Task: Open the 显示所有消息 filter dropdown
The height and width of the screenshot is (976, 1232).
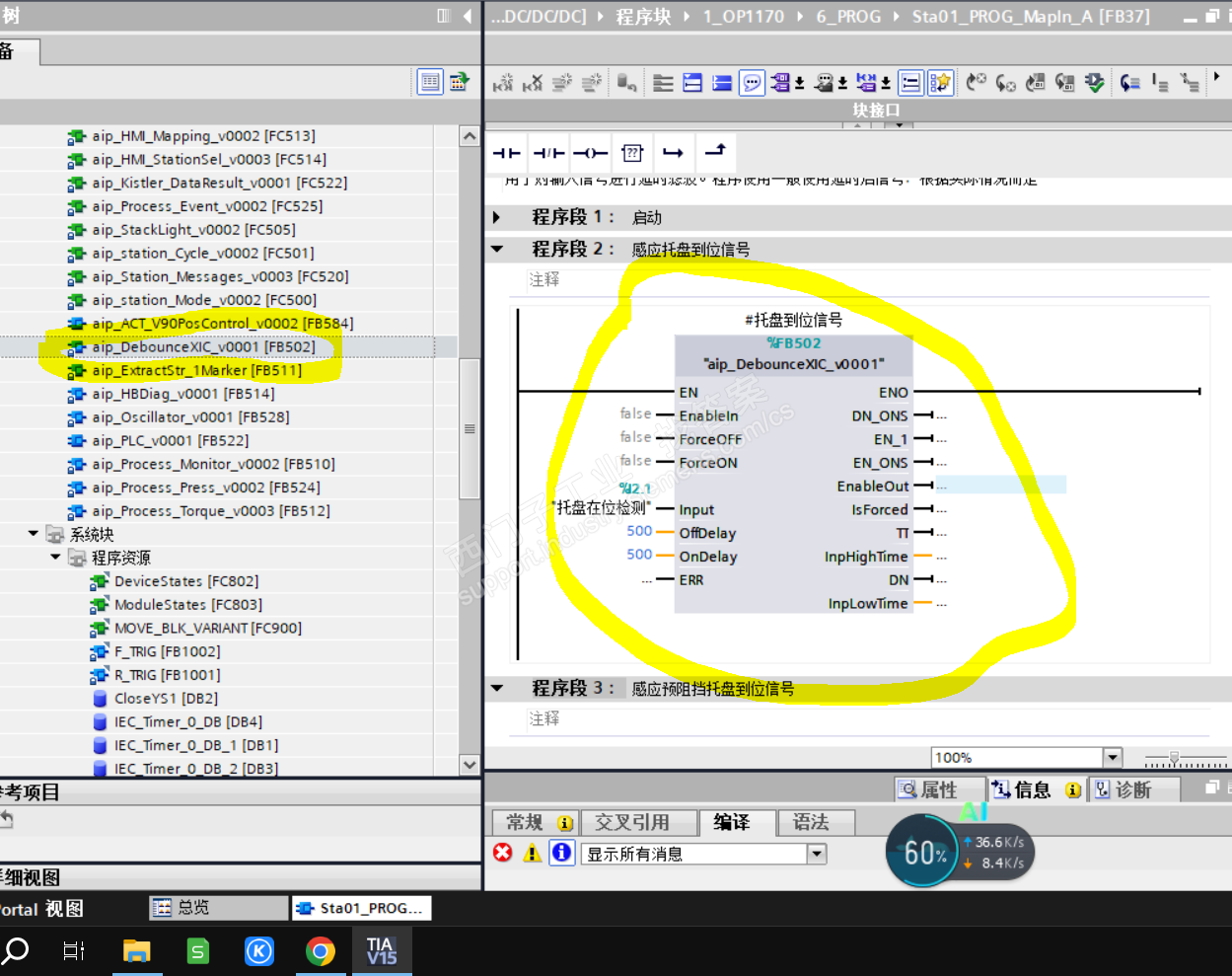Action: (816, 854)
